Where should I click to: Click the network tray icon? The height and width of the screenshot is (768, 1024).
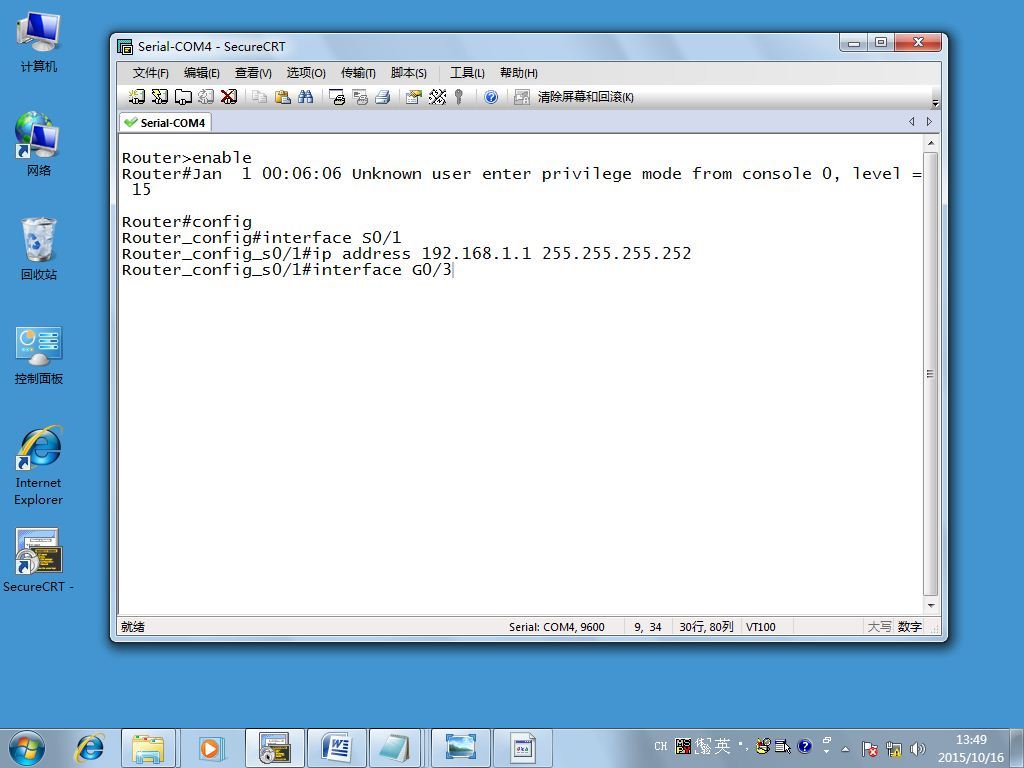893,748
